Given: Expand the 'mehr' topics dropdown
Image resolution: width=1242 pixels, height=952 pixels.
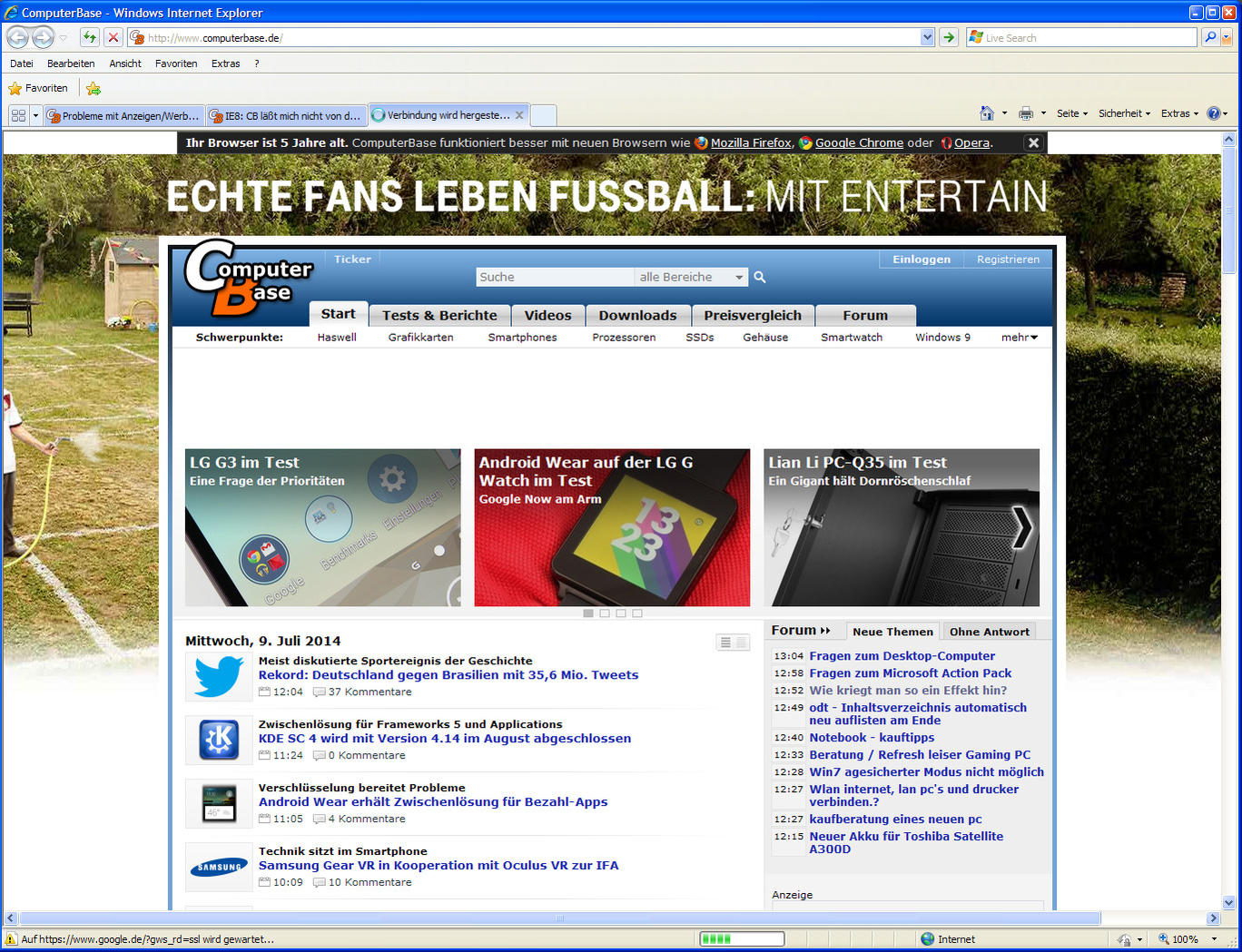Looking at the screenshot, I should pyautogui.click(x=1020, y=337).
